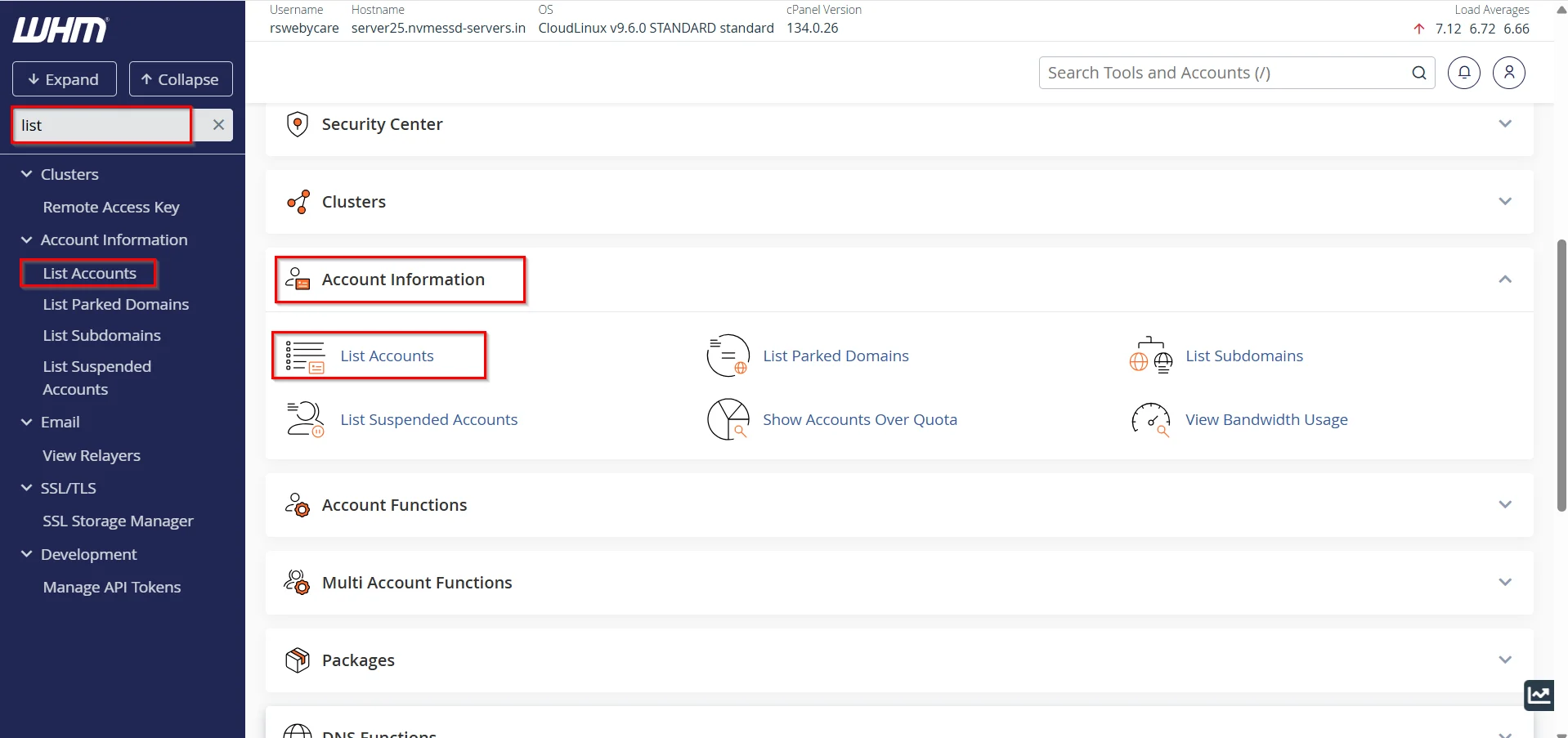Click the List Subdomains icon
This screenshot has width=1568, height=738.
[x=1150, y=356]
